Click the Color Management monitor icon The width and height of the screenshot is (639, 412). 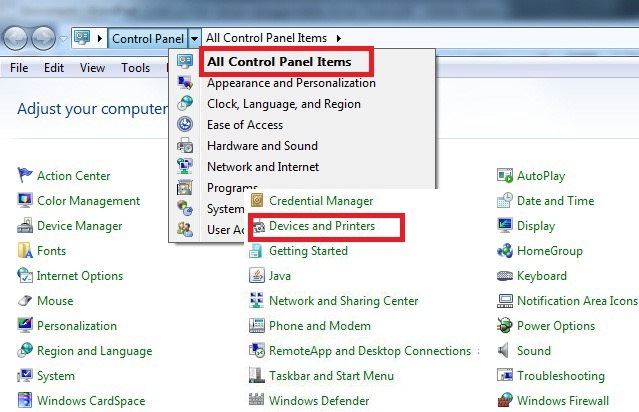click(25, 200)
